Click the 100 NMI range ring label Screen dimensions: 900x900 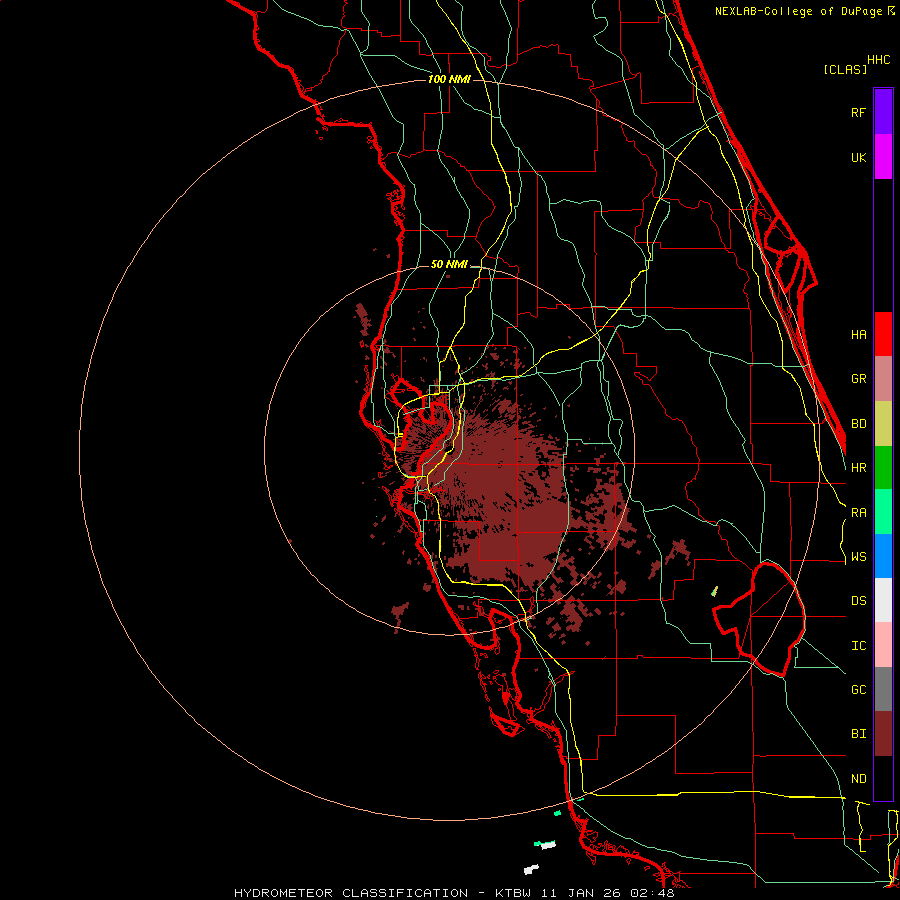pos(449,79)
